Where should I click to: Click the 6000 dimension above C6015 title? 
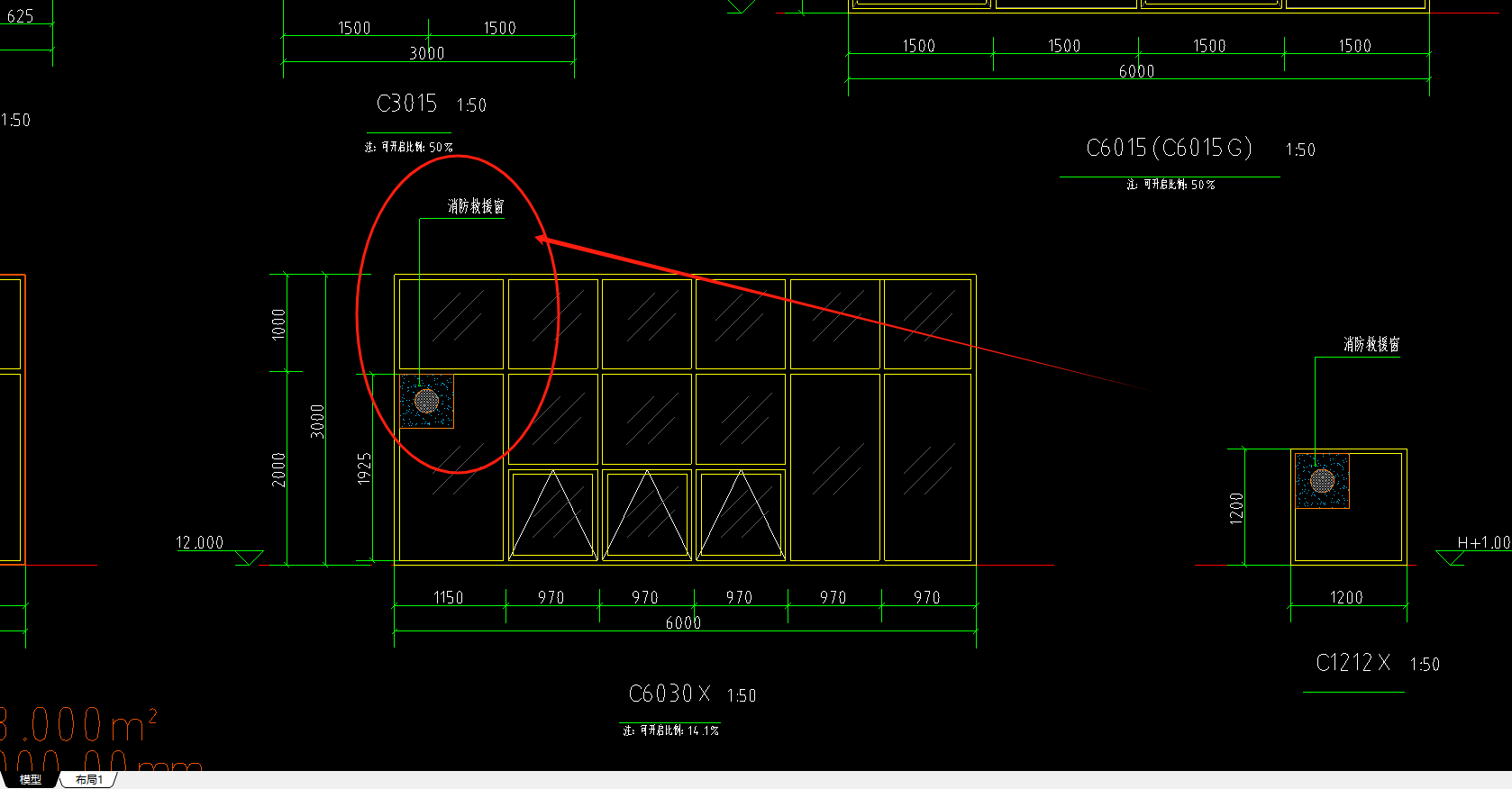click(1136, 71)
